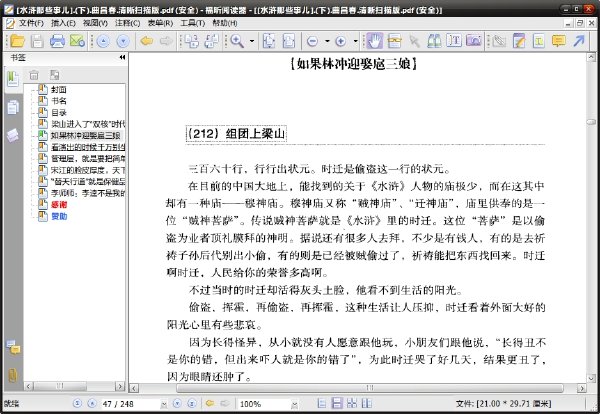The height and width of the screenshot is (414, 600).
Task: Select the Hand tool
Action: (x=374, y=41)
